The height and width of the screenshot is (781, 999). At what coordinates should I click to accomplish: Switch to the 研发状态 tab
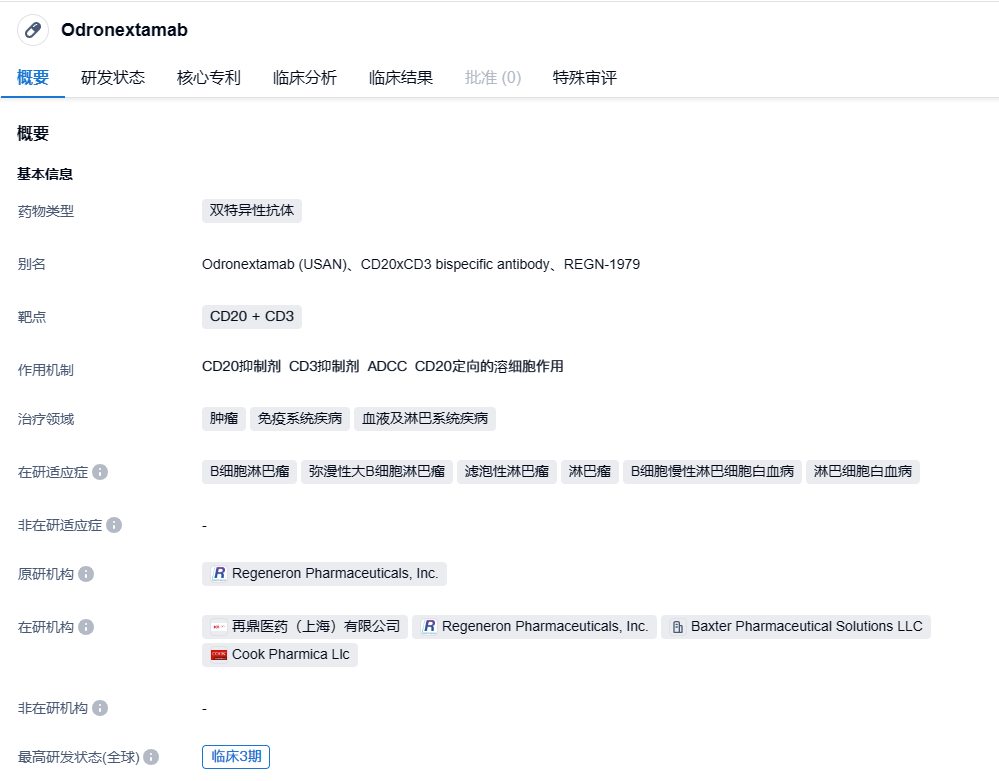(113, 78)
